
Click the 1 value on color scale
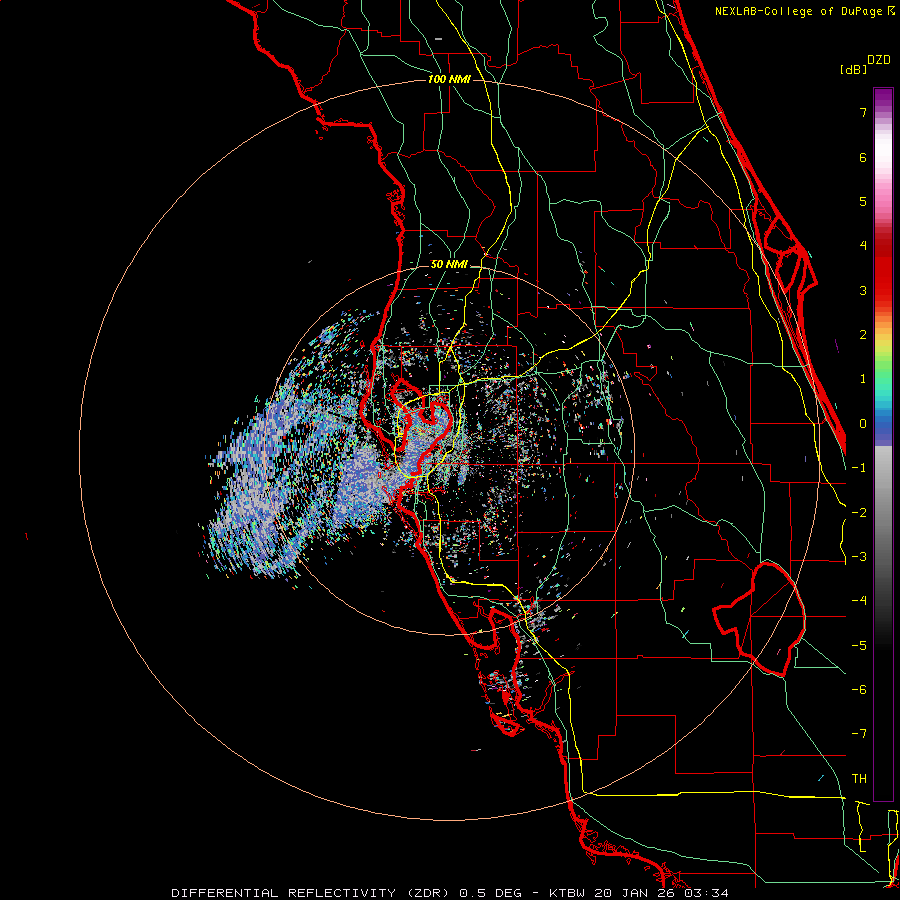(x=863, y=379)
